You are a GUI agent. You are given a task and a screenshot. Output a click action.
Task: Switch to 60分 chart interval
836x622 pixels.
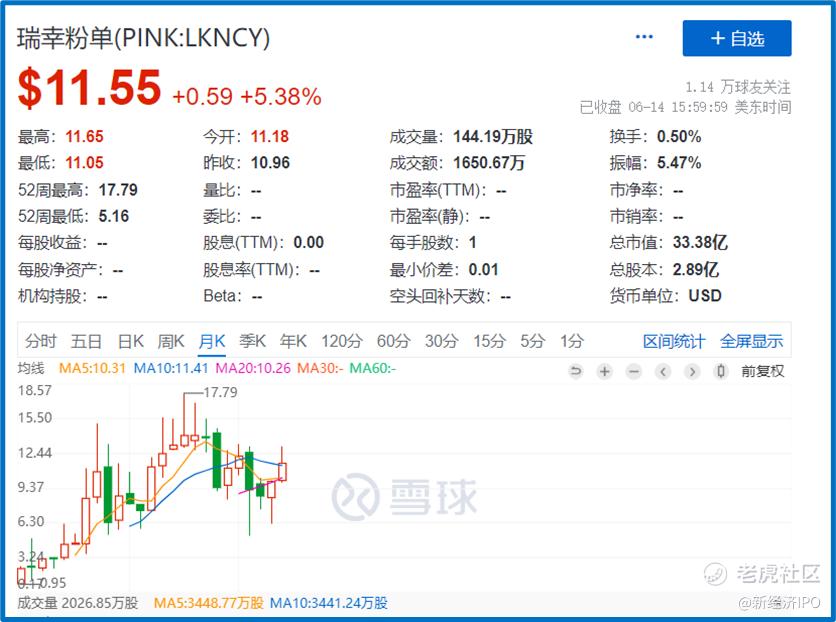[393, 341]
